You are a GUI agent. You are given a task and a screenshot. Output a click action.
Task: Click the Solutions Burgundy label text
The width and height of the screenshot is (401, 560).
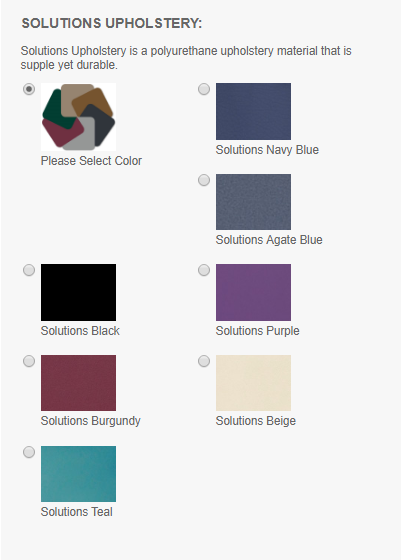(91, 421)
